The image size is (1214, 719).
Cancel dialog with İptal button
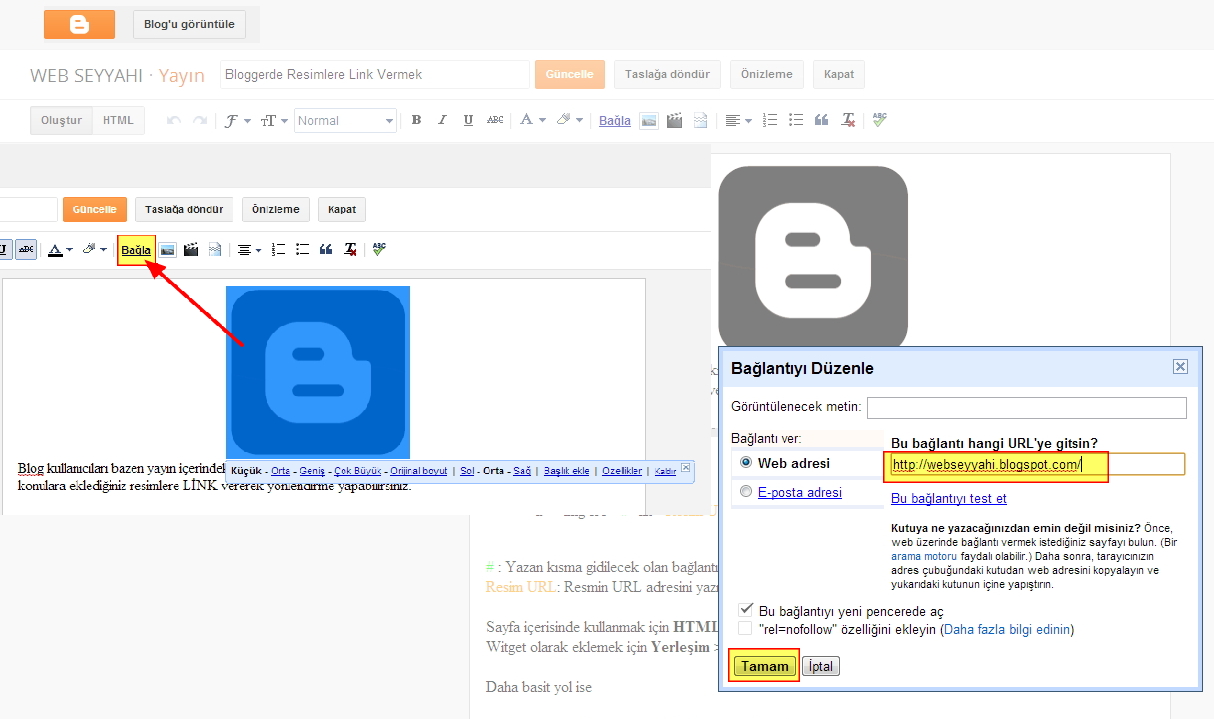point(820,666)
